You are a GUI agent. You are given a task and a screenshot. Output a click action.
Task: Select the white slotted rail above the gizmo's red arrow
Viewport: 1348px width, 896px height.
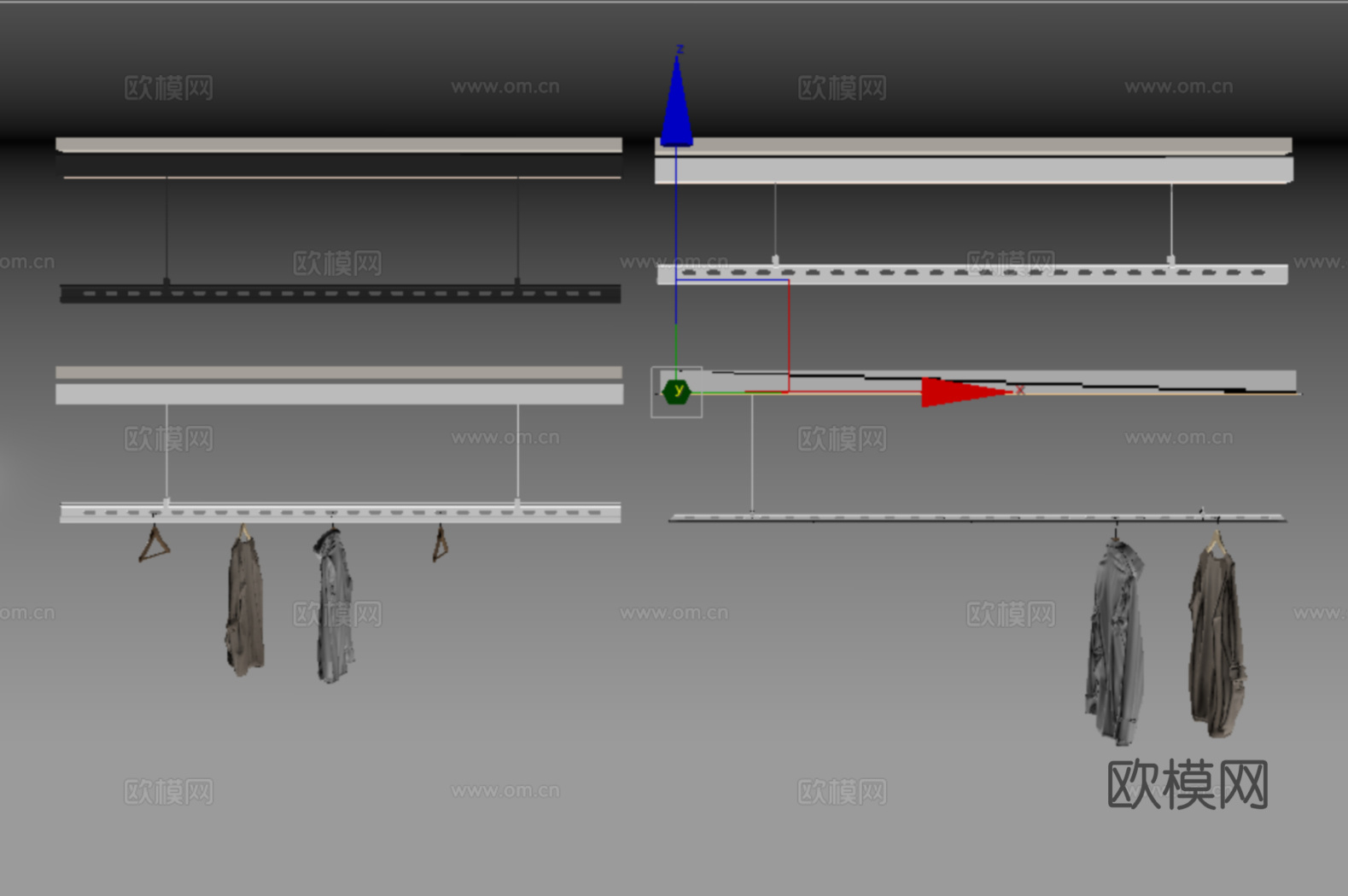(x=972, y=274)
